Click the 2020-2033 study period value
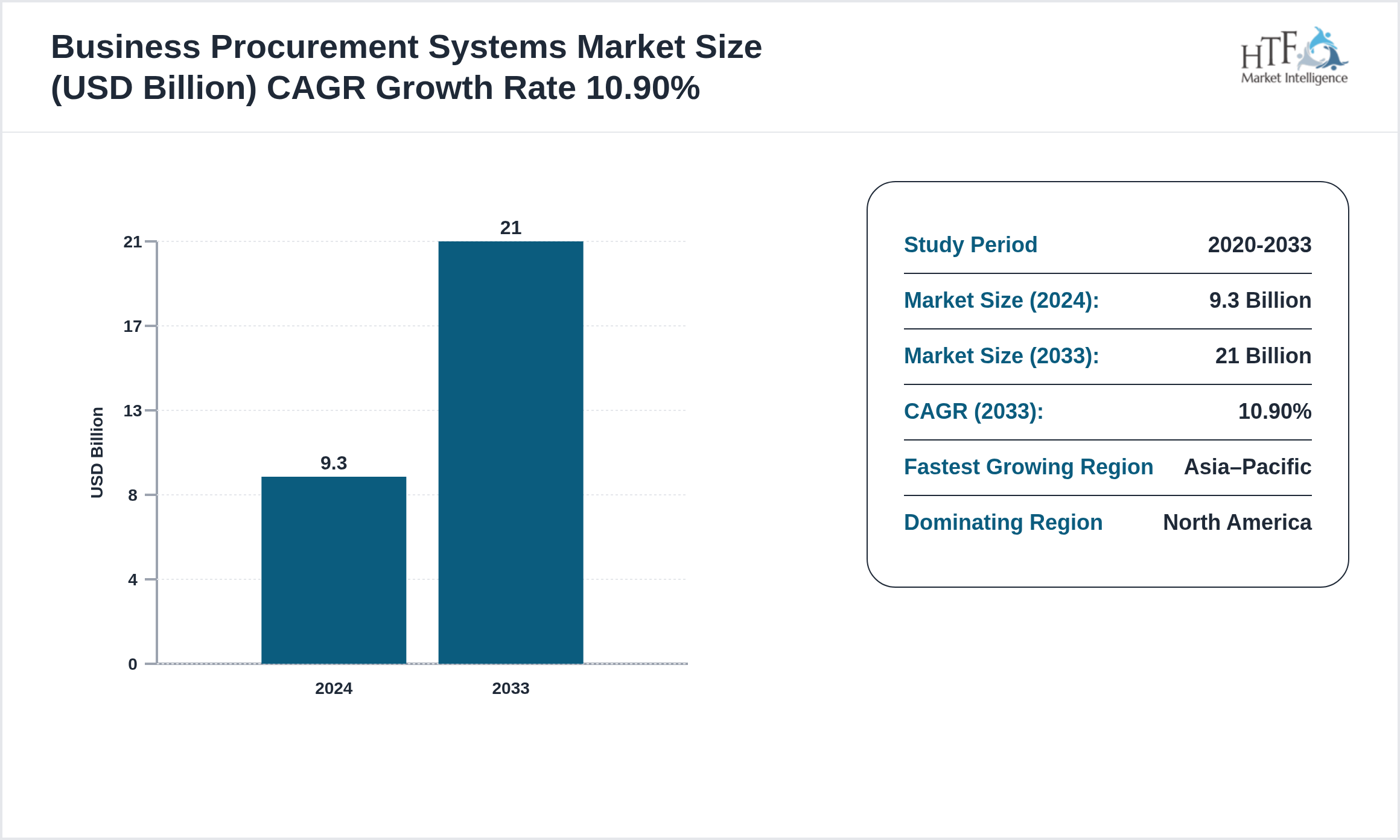The width and height of the screenshot is (1400, 840). pyautogui.click(x=1259, y=245)
